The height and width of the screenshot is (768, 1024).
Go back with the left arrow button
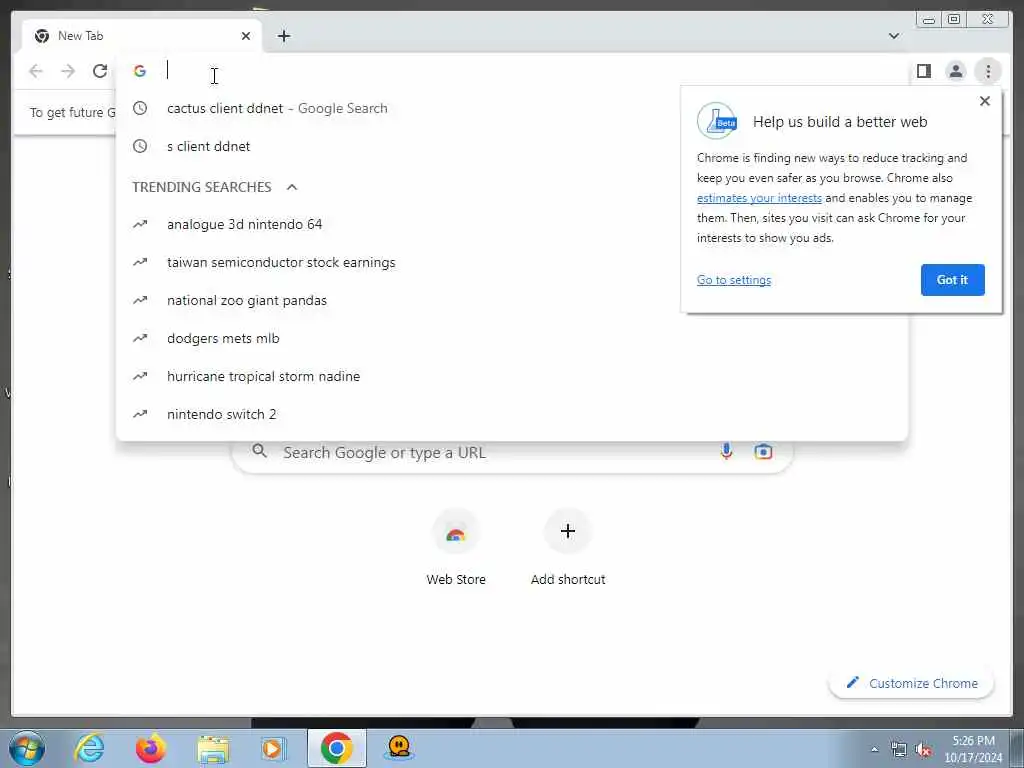point(36,71)
